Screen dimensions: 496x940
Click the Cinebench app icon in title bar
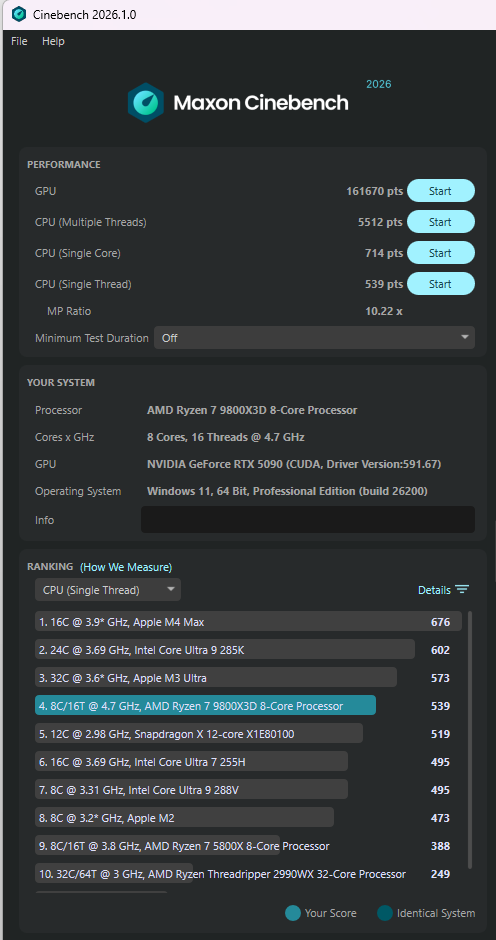click(x=19, y=14)
